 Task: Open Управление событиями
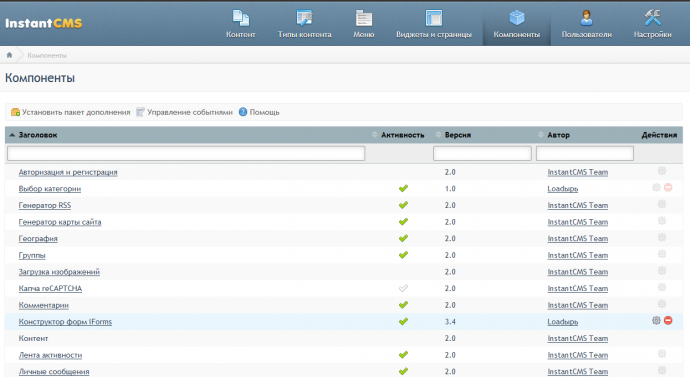coord(184,112)
